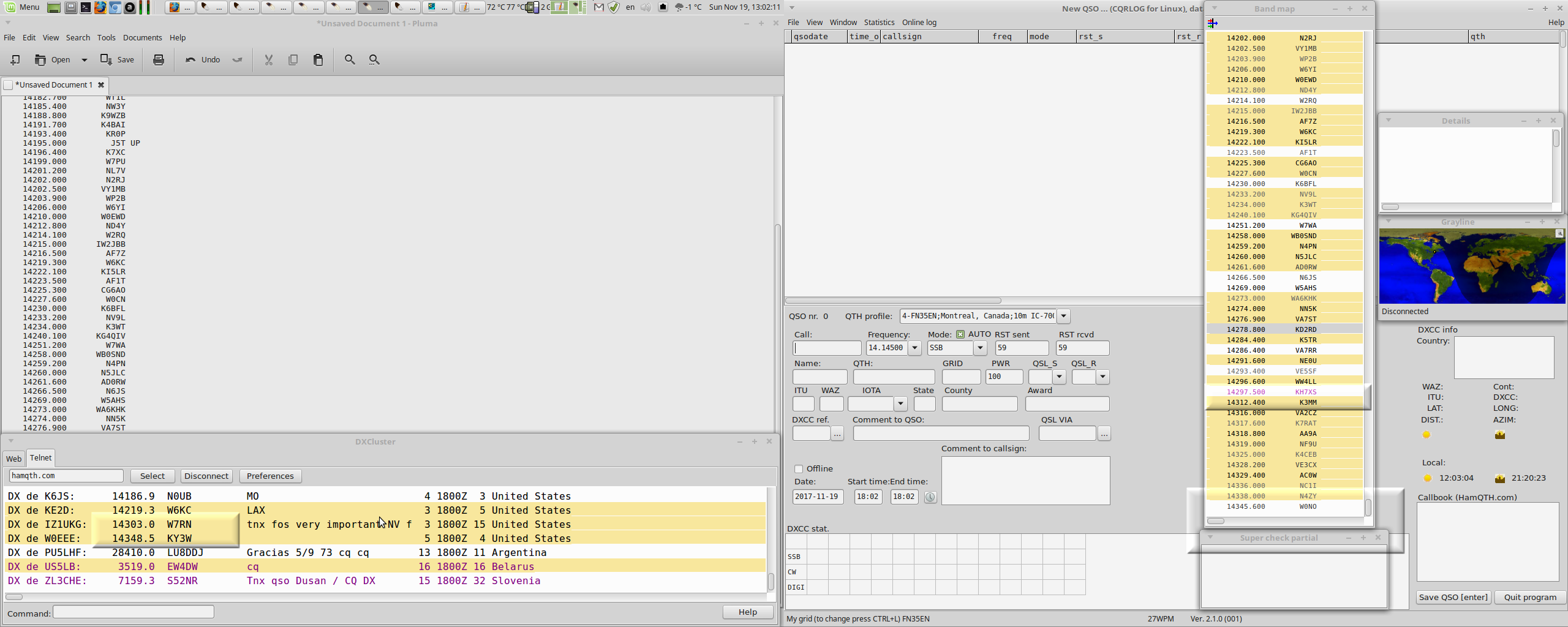This screenshot has width=1568, height=627.
Task: Launch the terminal from the panel
Action: tap(86, 7)
